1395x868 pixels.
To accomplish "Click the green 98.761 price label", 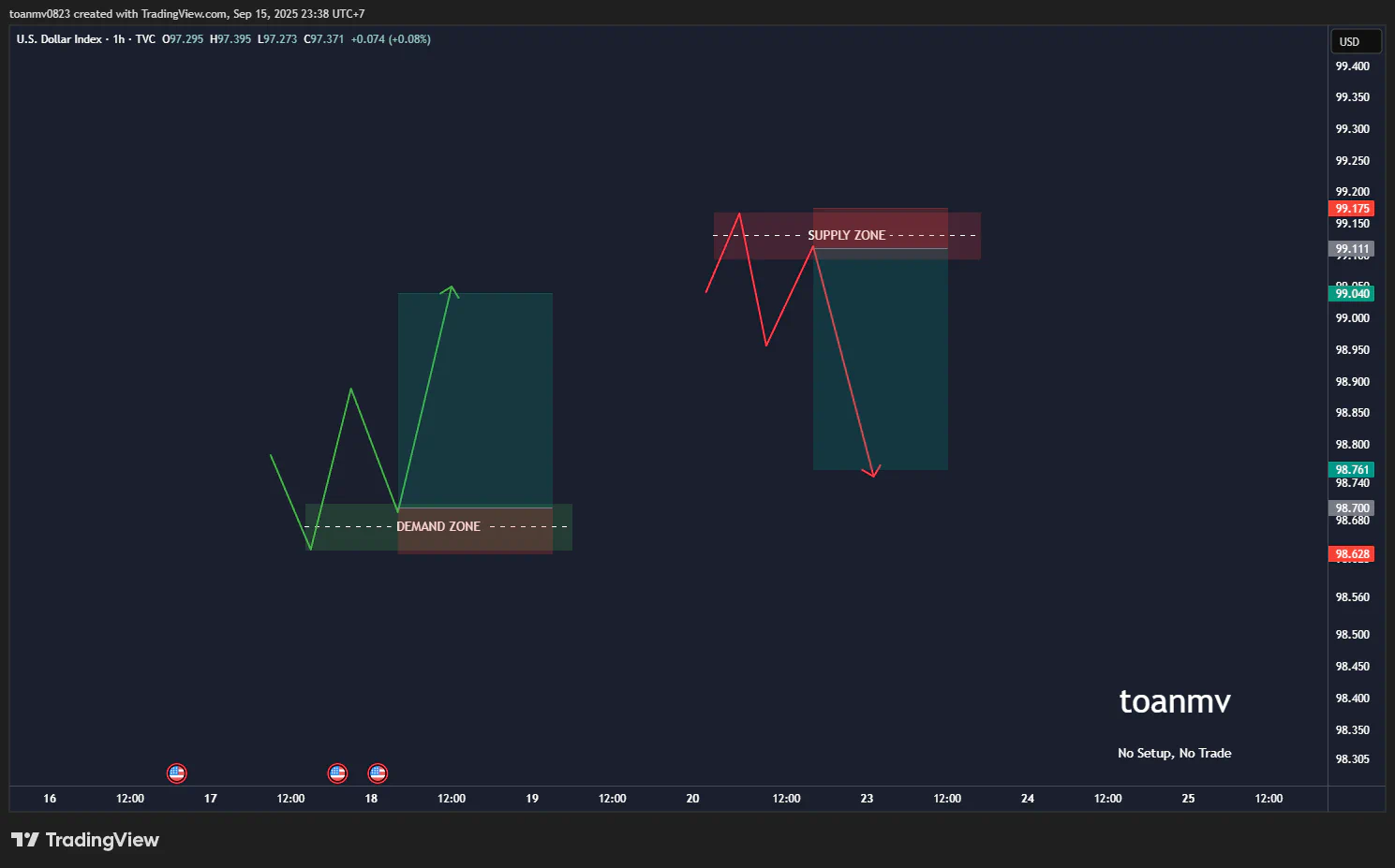I will pos(1352,470).
